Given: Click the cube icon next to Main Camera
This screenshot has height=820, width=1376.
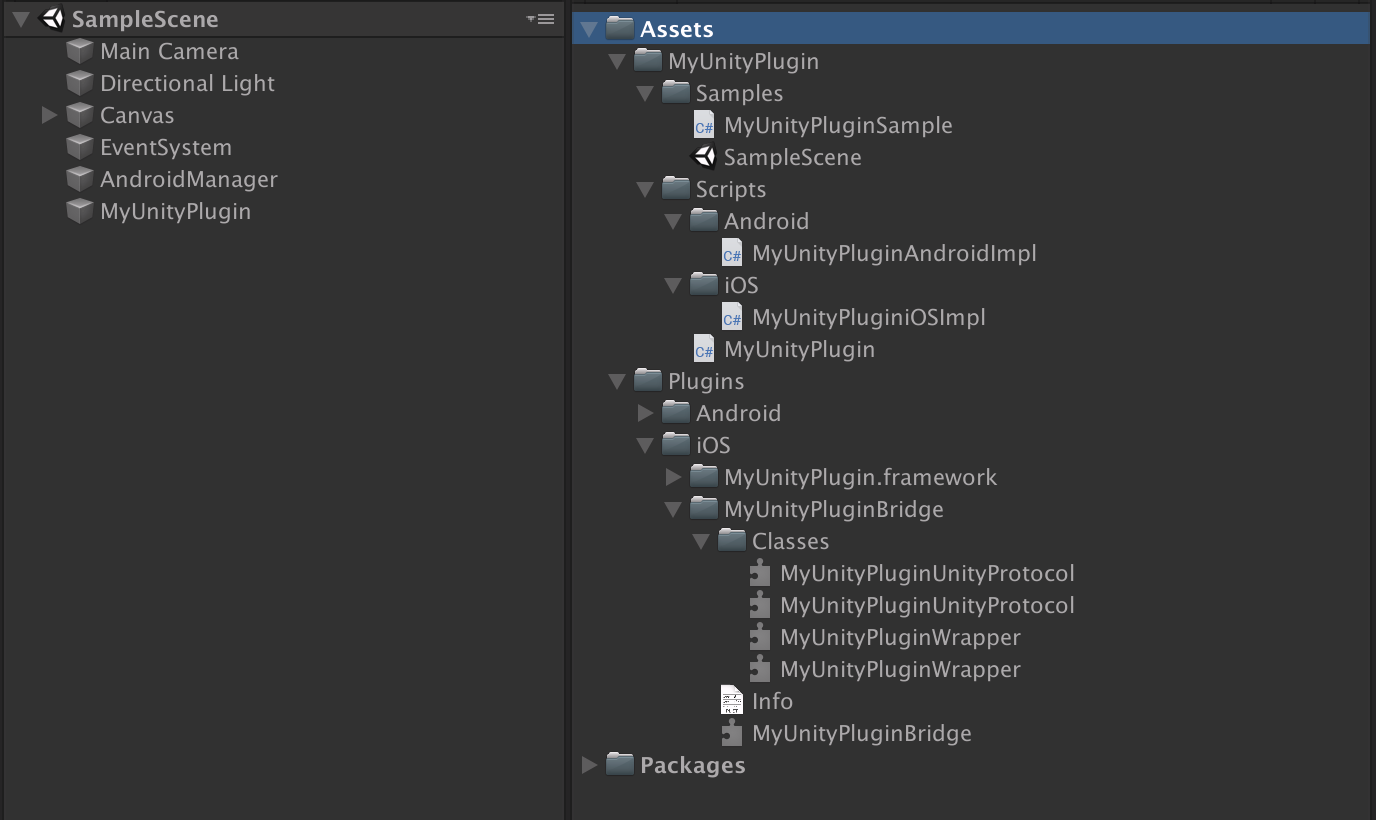Looking at the screenshot, I should tap(80, 51).
